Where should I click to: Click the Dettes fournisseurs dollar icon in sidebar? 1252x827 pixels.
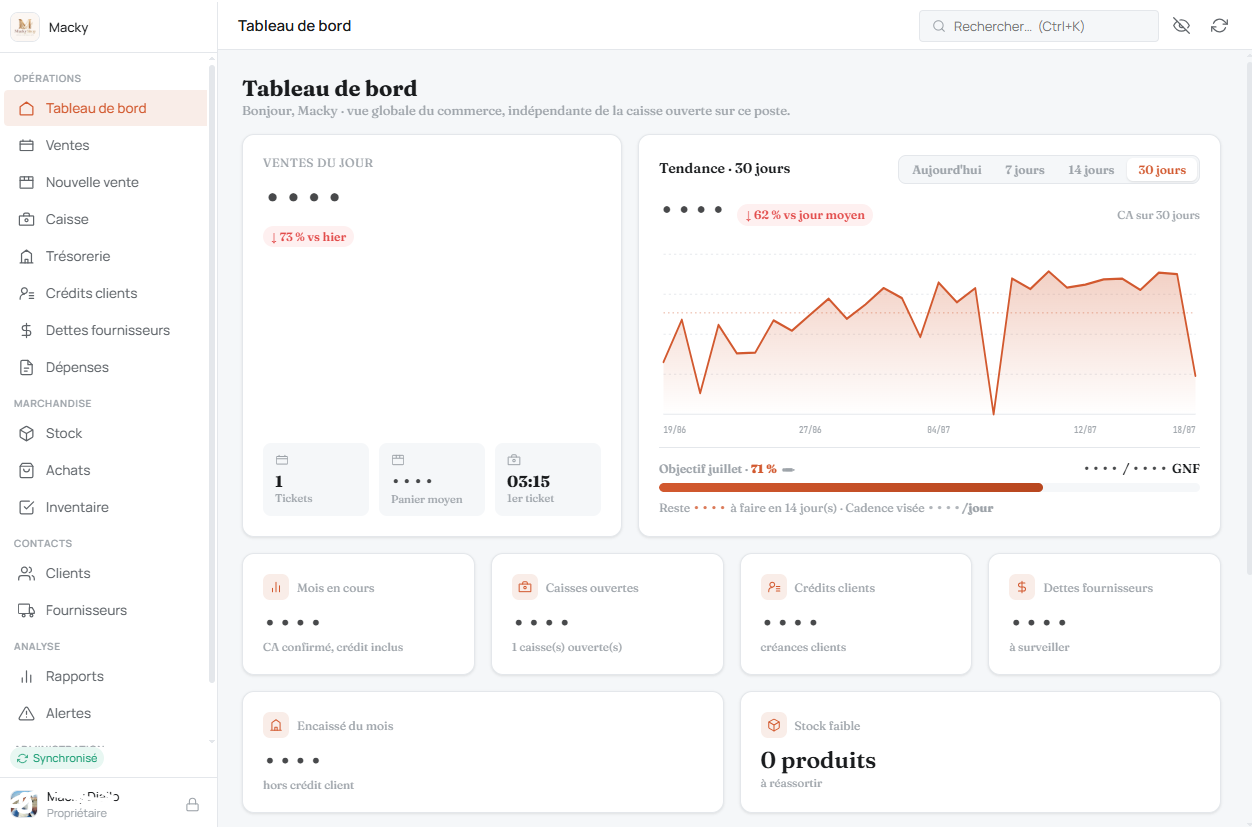[x=27, y=330]
